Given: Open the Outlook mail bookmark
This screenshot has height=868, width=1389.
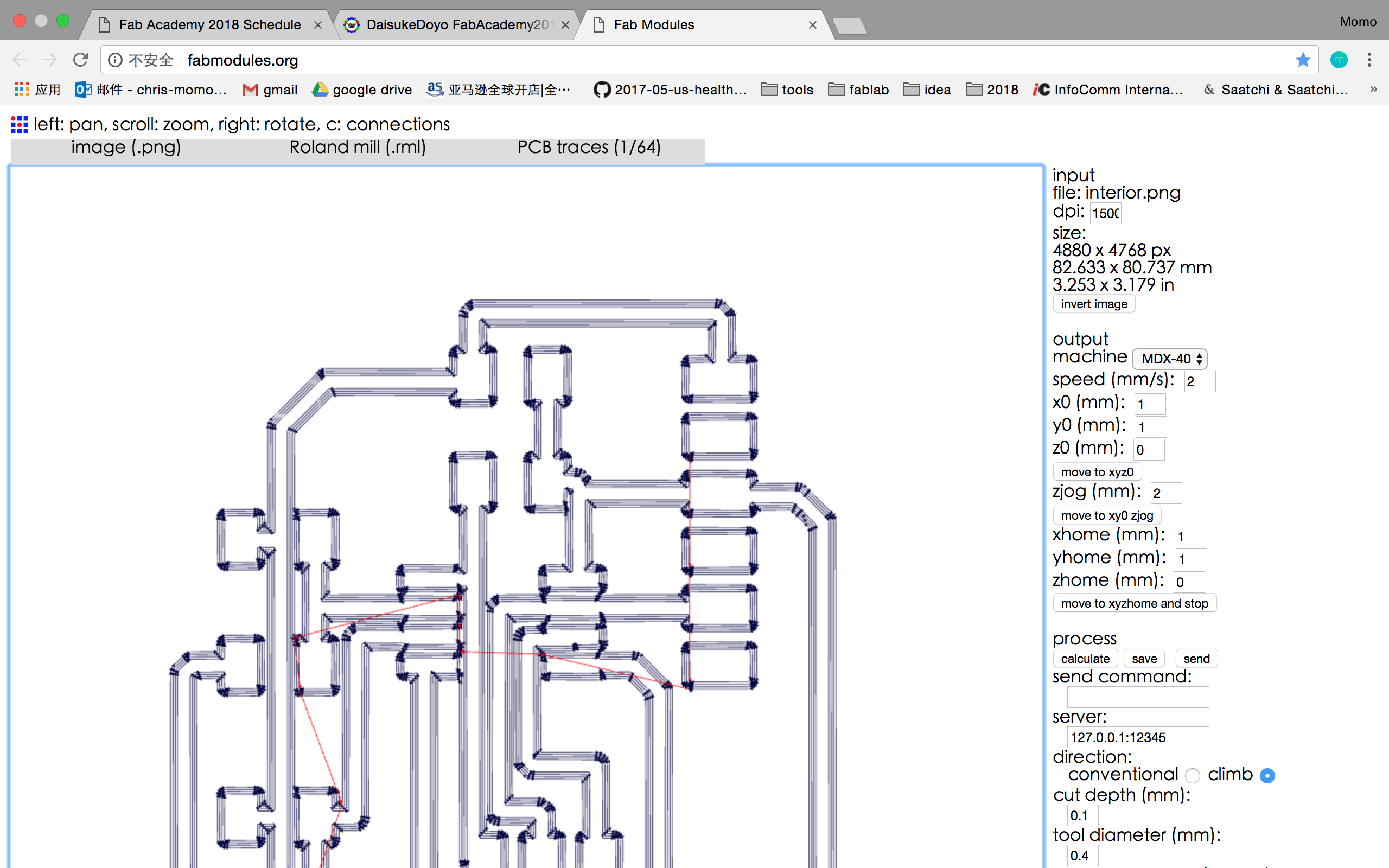Looking at the screenshot, I should (151, 90).
